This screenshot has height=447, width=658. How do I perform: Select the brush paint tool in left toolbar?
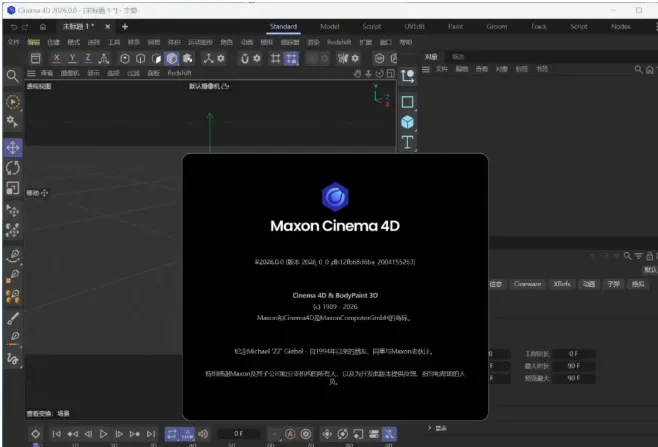[13, 319]
